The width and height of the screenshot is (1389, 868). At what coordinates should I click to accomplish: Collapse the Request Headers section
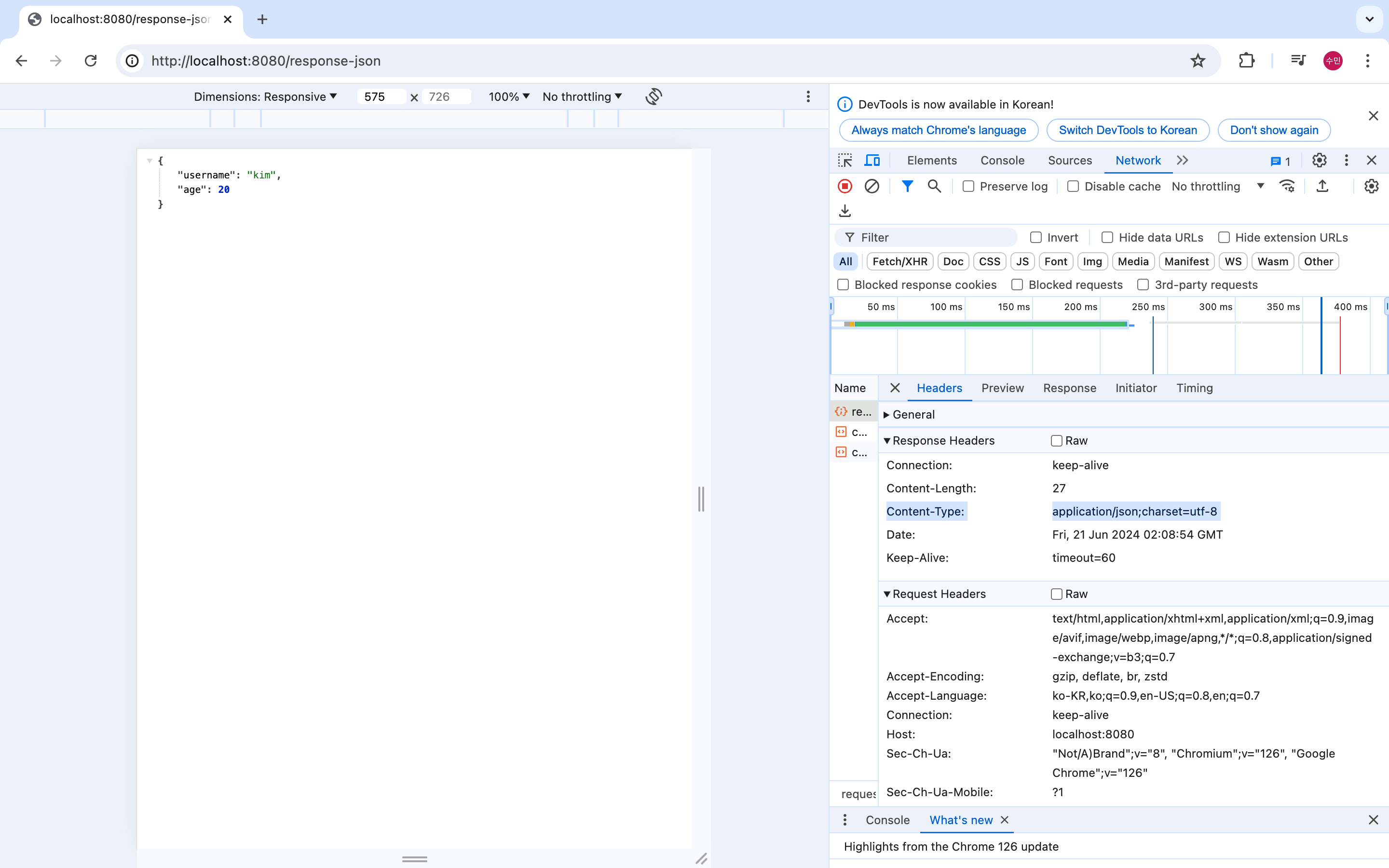pyautogui.click(x=939, y=594)
